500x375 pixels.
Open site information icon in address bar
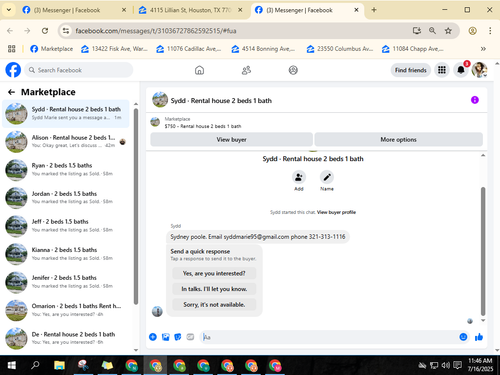(x=66, y=31)
